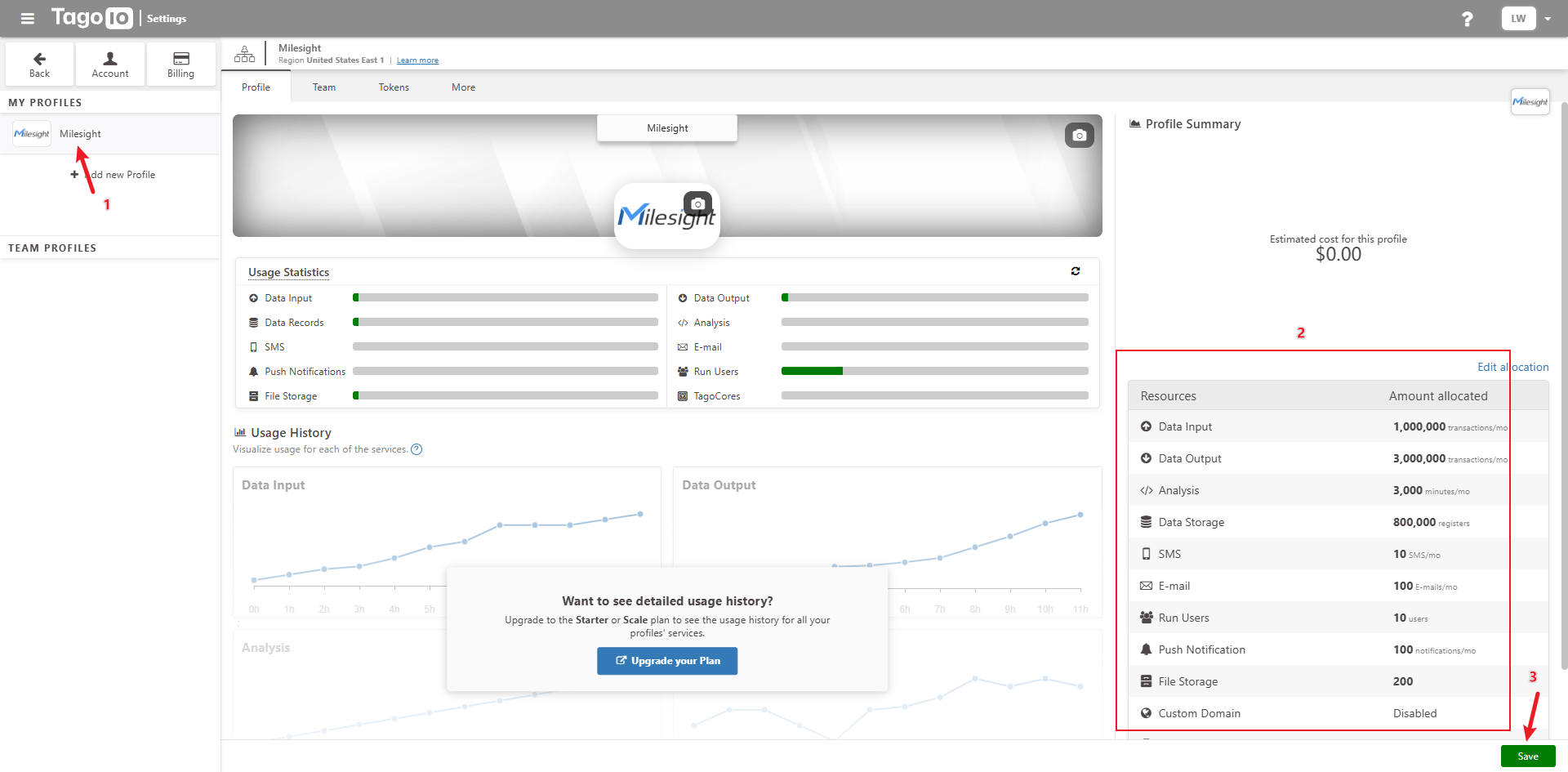
Task: Click the Data Output usage bar
Action: pos(935,298)
